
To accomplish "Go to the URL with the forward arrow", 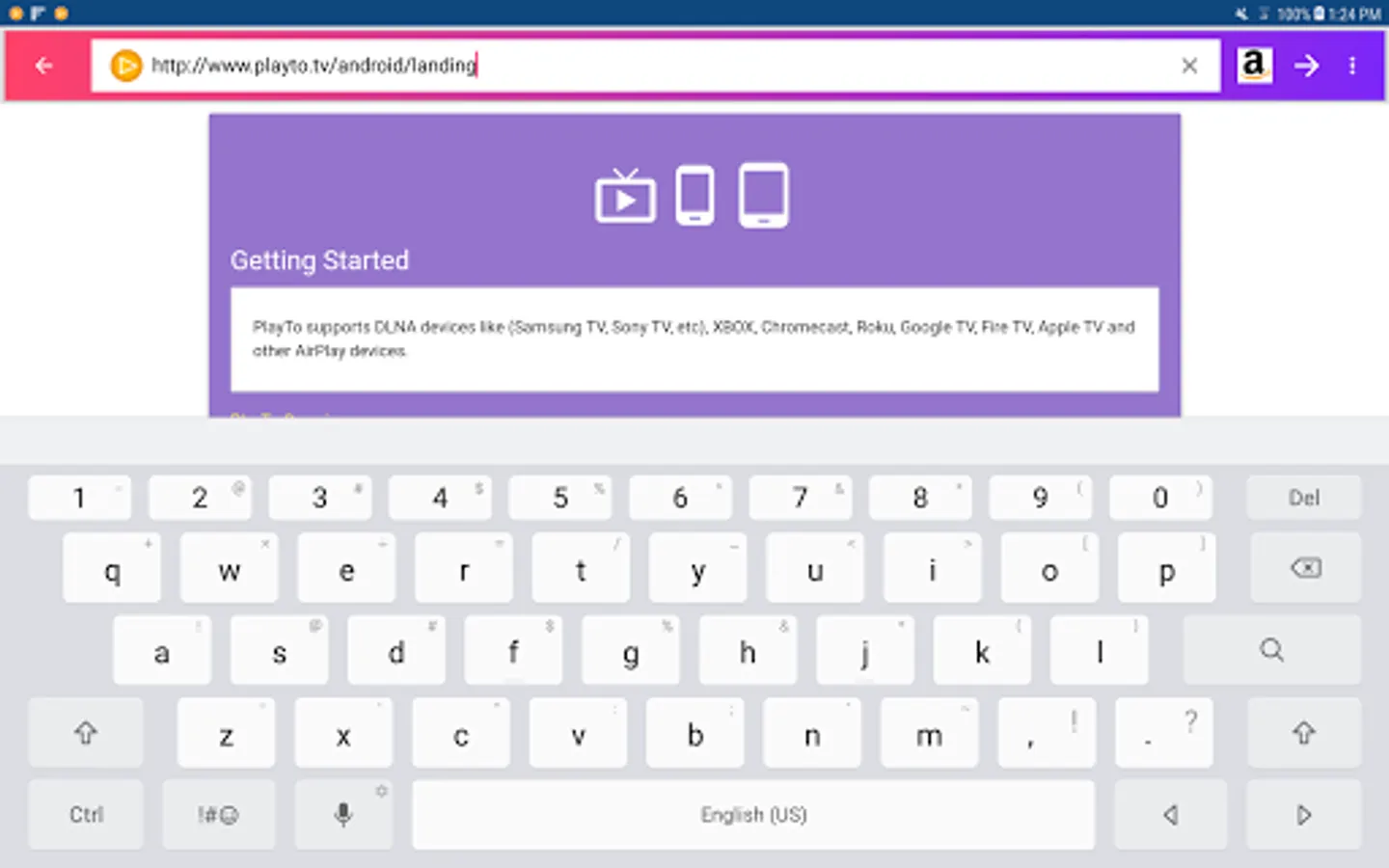I will click(1307, 66).
